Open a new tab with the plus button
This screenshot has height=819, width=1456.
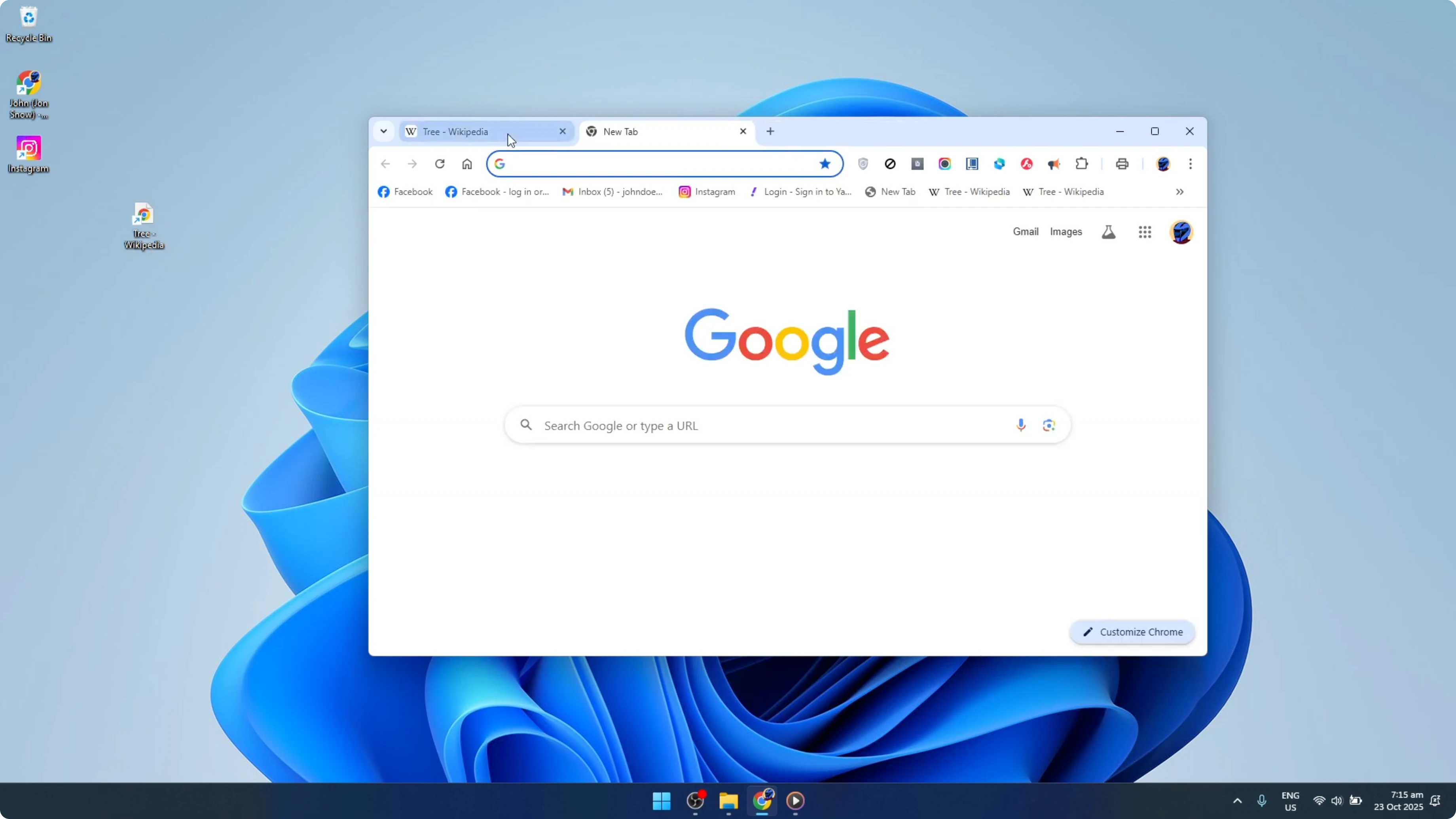[x=770, y=131]
